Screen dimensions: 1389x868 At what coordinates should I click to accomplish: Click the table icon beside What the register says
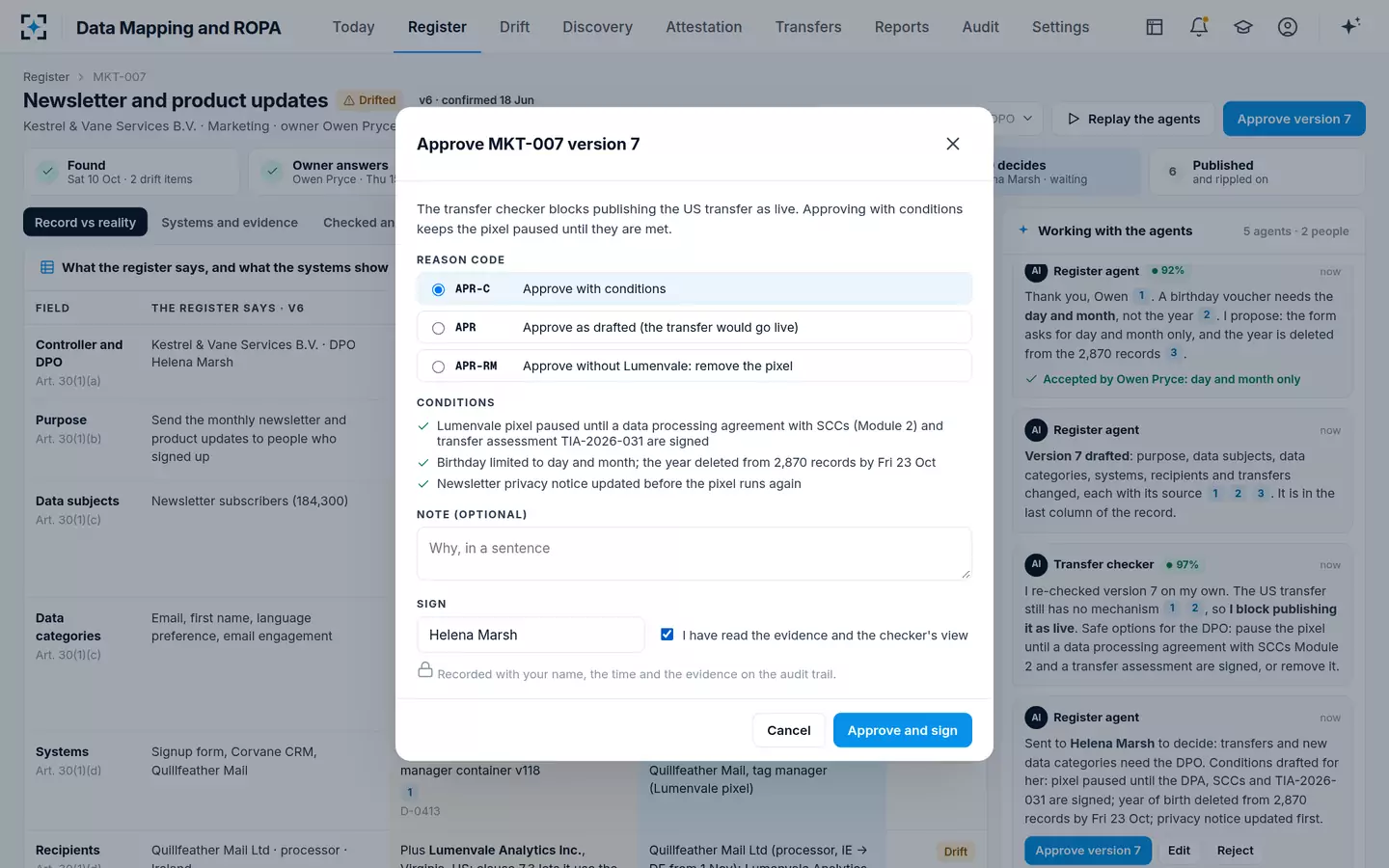46,267
